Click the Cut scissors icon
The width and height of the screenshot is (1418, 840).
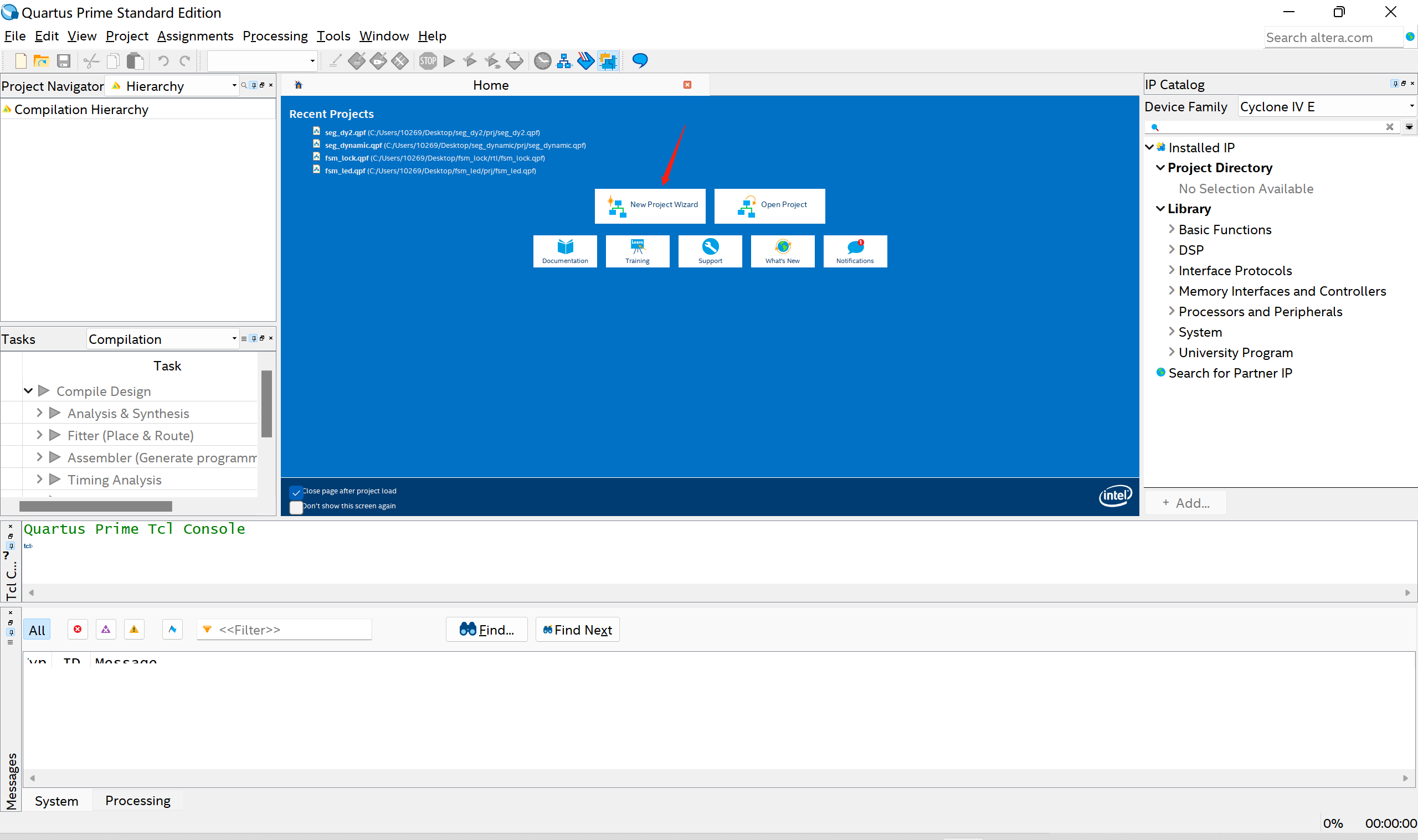coord(91,60)
